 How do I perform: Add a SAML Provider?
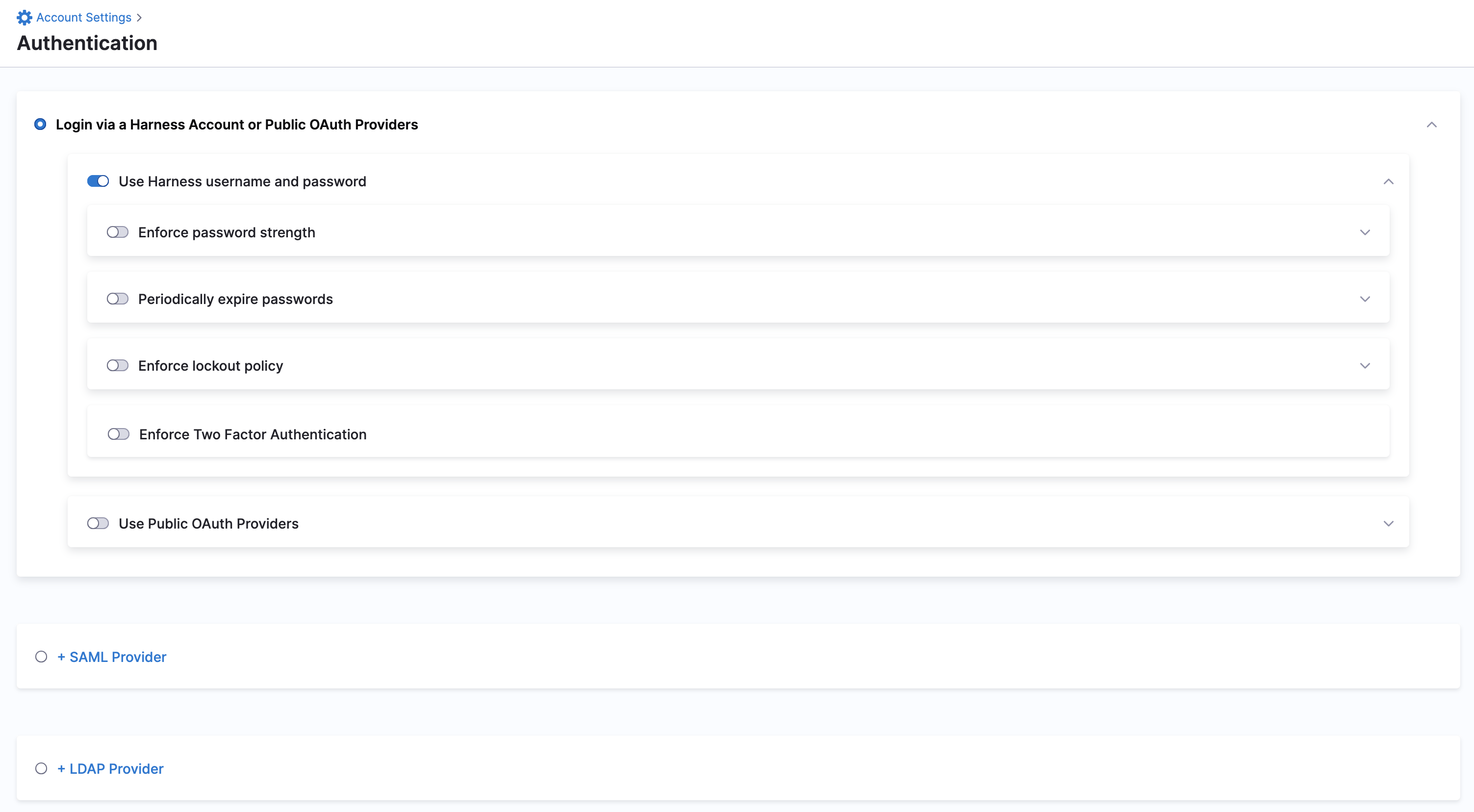coord(112,657)
